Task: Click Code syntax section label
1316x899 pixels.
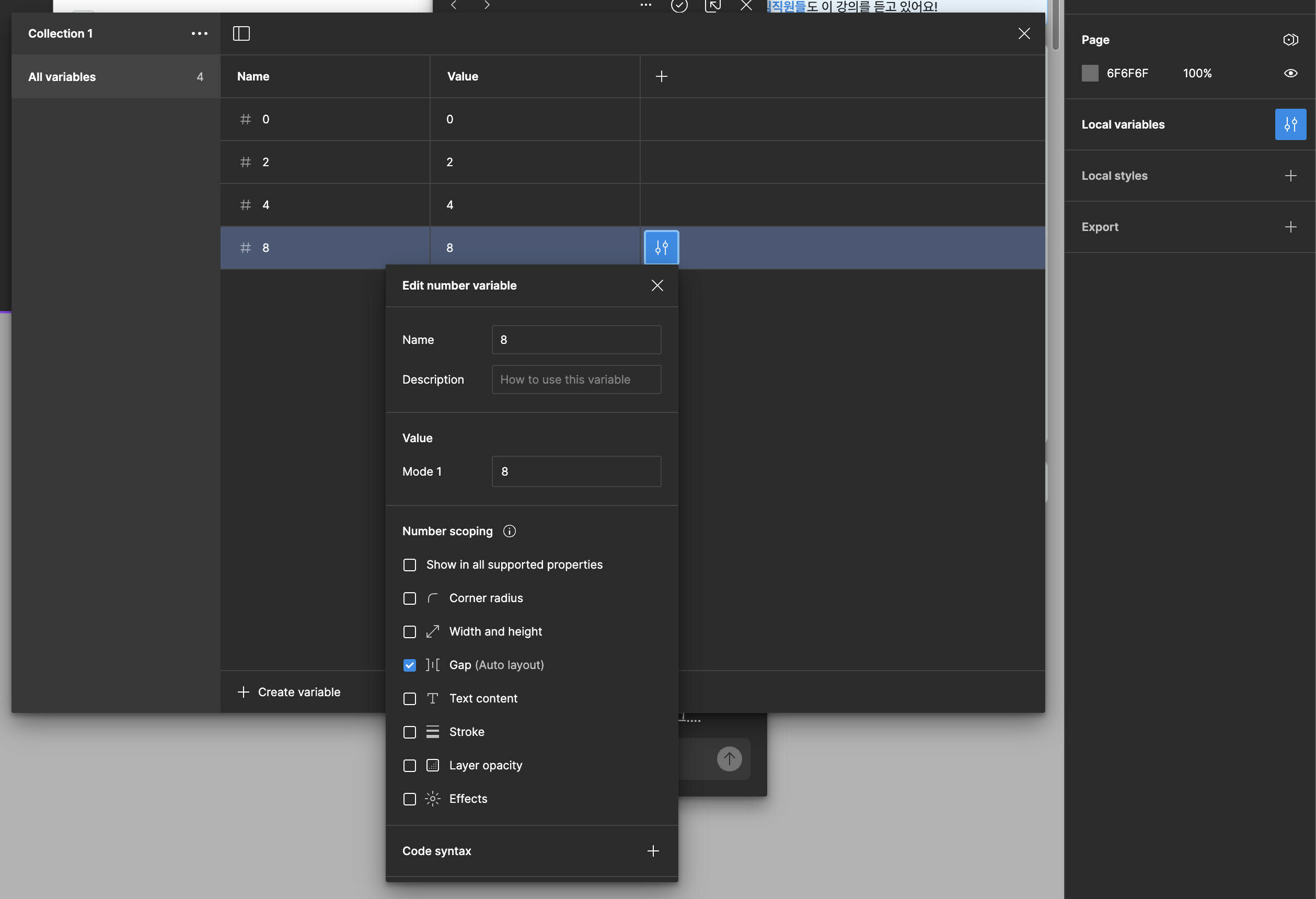Action: pos(436,851)
